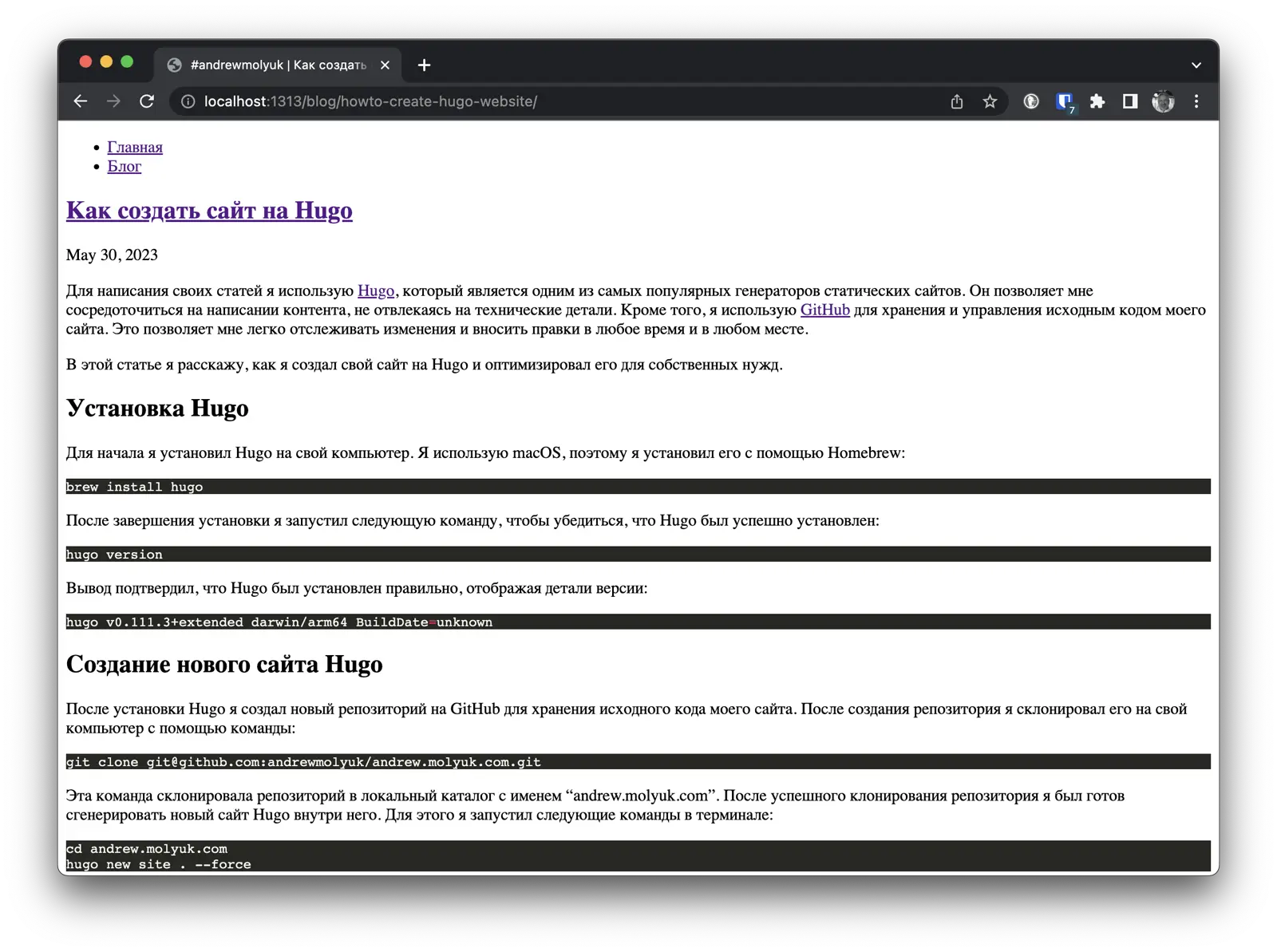Viewport: 1277px width, 952px height.
Task: Expand the tab search chevron at top right
Action: (1195, 65)
